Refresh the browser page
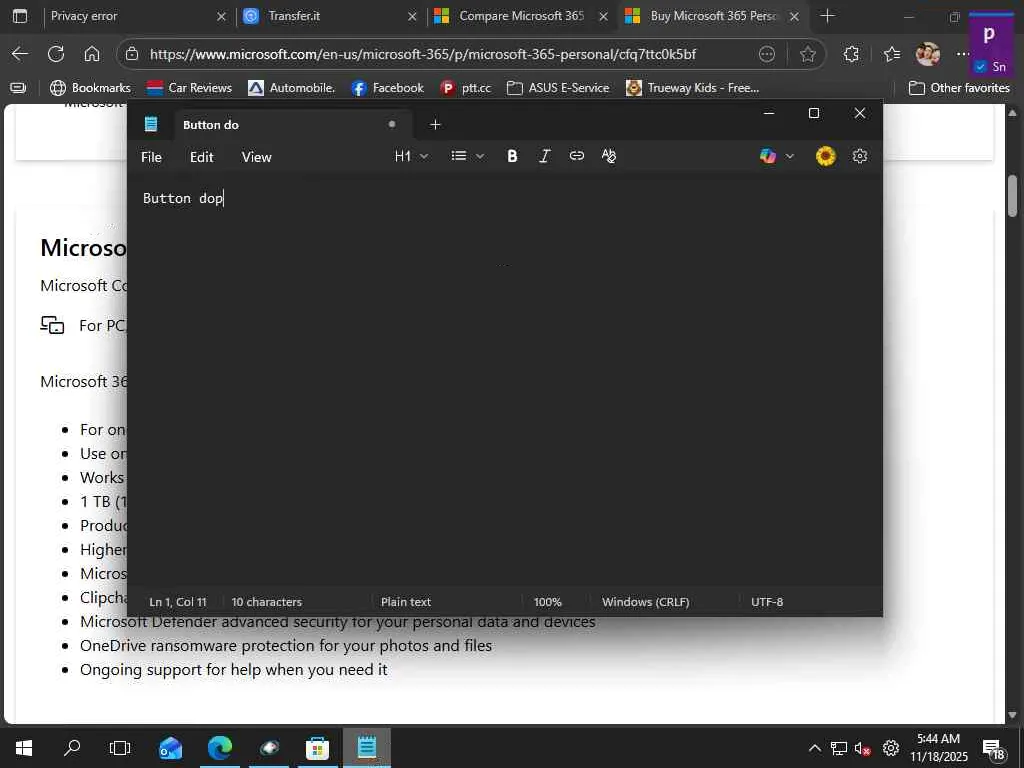Screen dimensions: 1024x768 (56, 54)
